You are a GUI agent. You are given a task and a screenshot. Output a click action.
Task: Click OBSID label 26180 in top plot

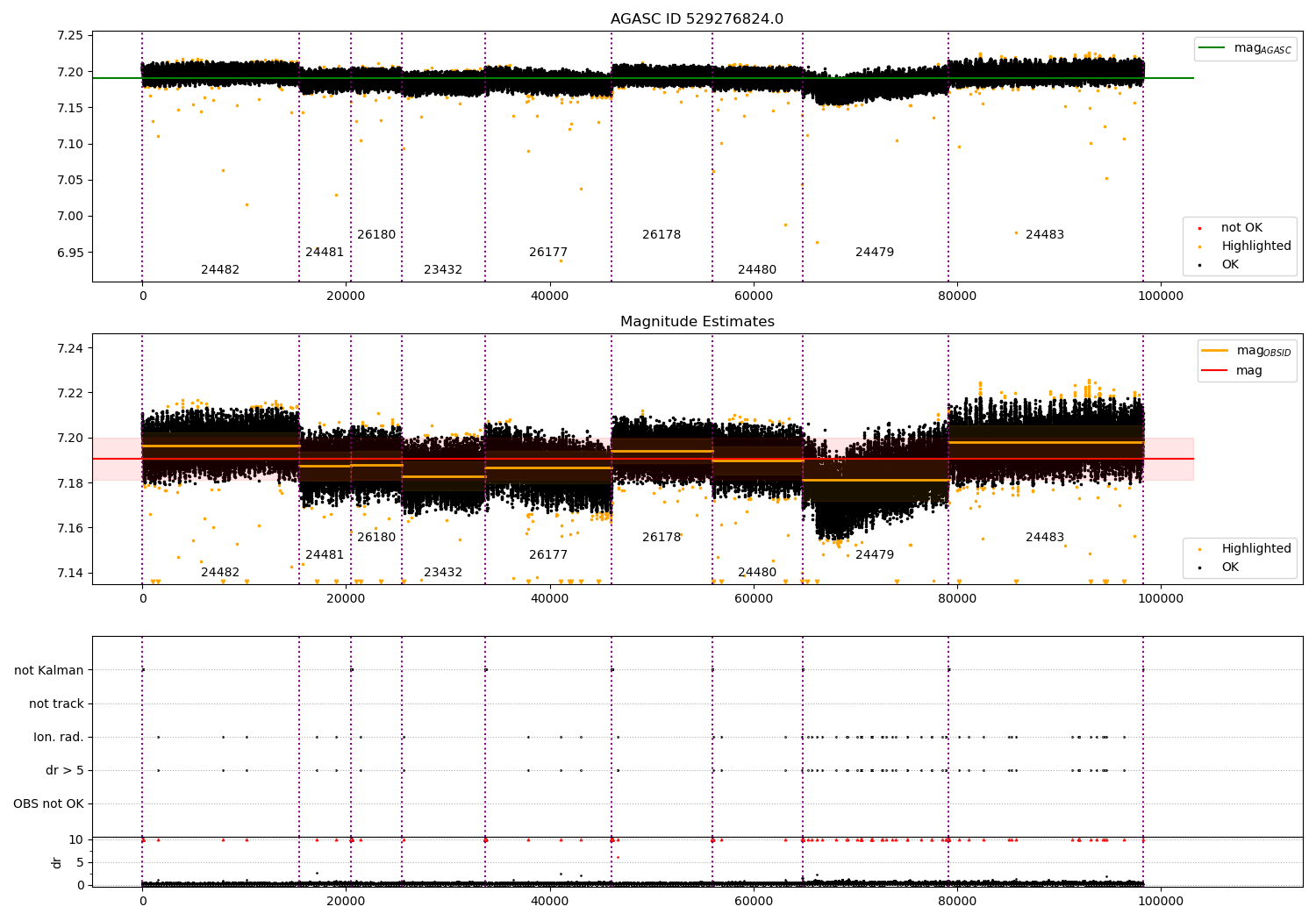coord(376,235)
